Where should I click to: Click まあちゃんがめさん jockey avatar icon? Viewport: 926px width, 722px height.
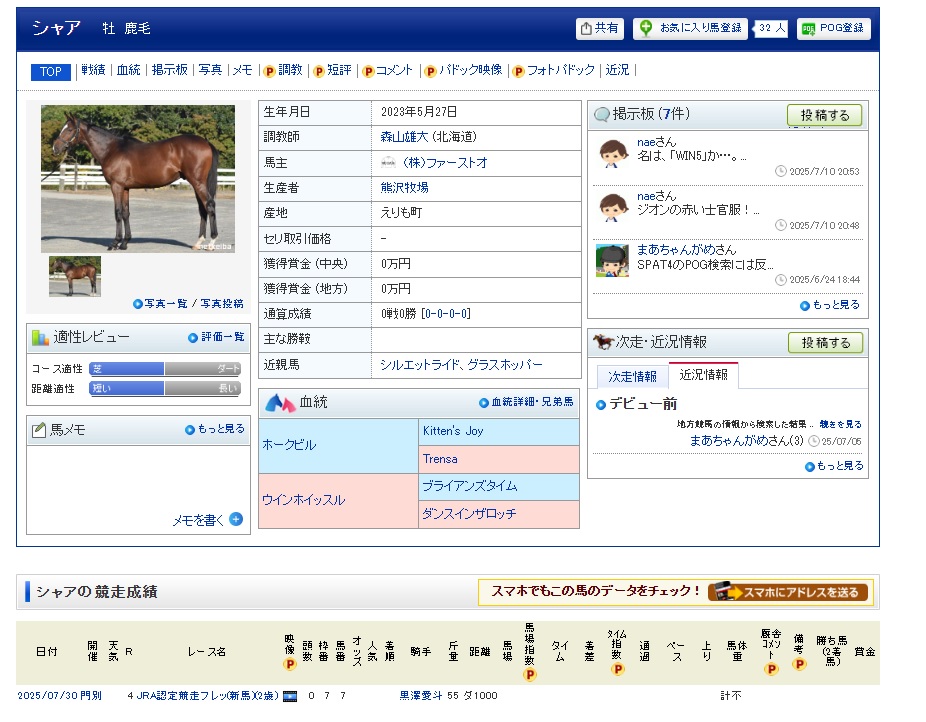(612, 260)
